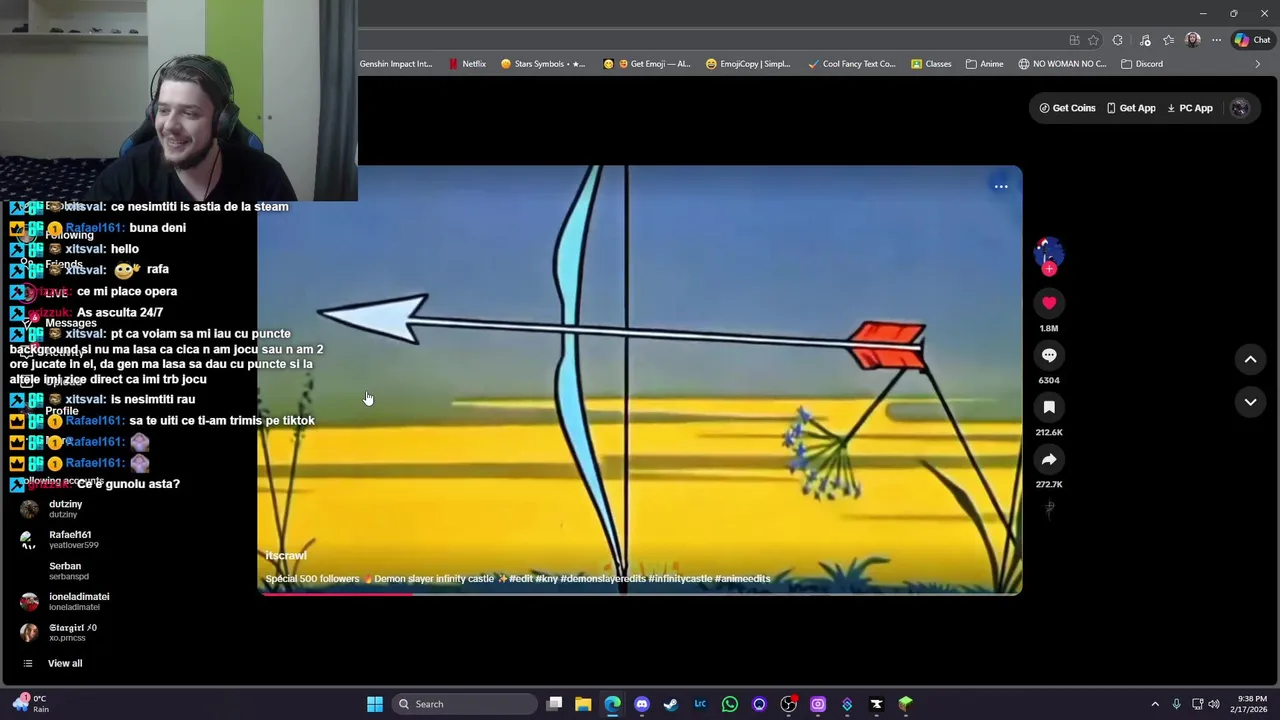Open the Edge profile picture
This screenshot has height=720, width=1280.
[x=1192, y=40]
